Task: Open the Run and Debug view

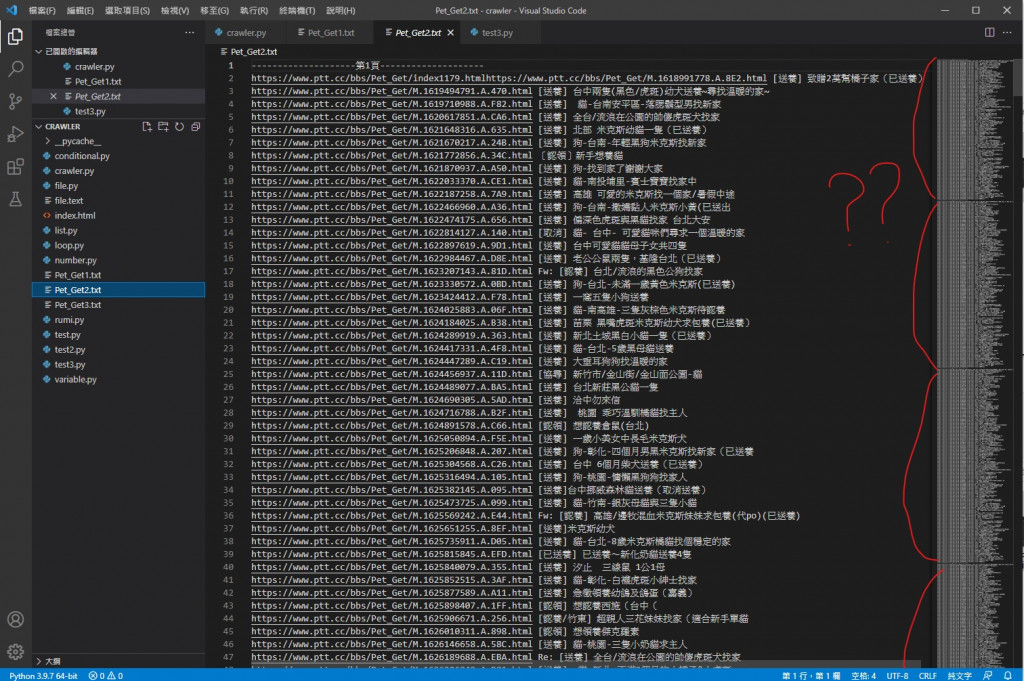Action: 15,134
